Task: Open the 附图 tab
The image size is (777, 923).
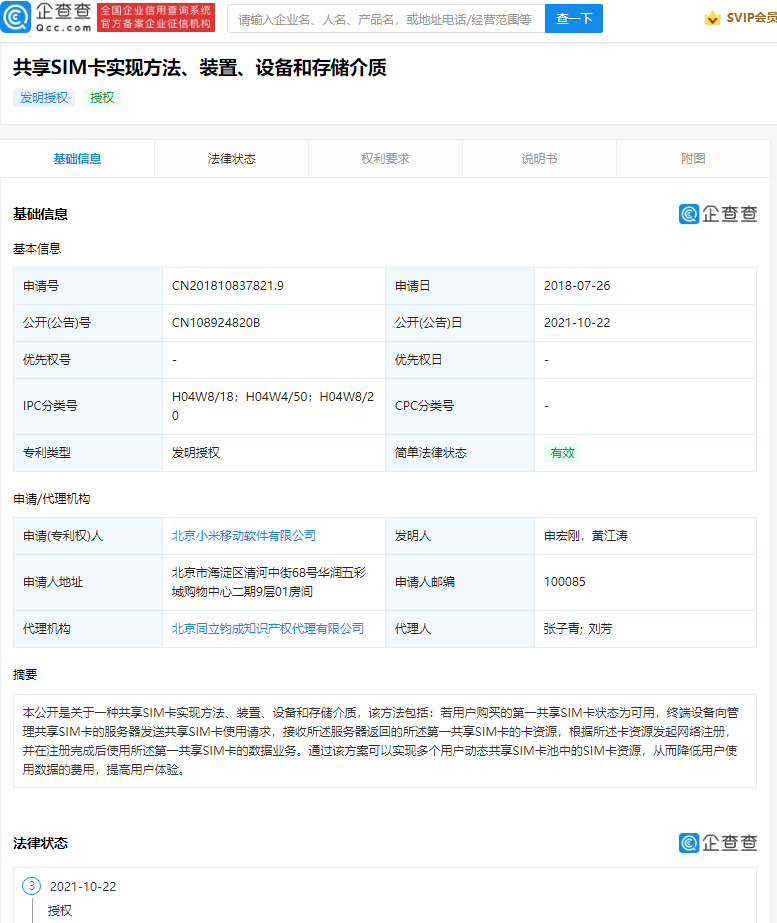Action: click(693, 158)
